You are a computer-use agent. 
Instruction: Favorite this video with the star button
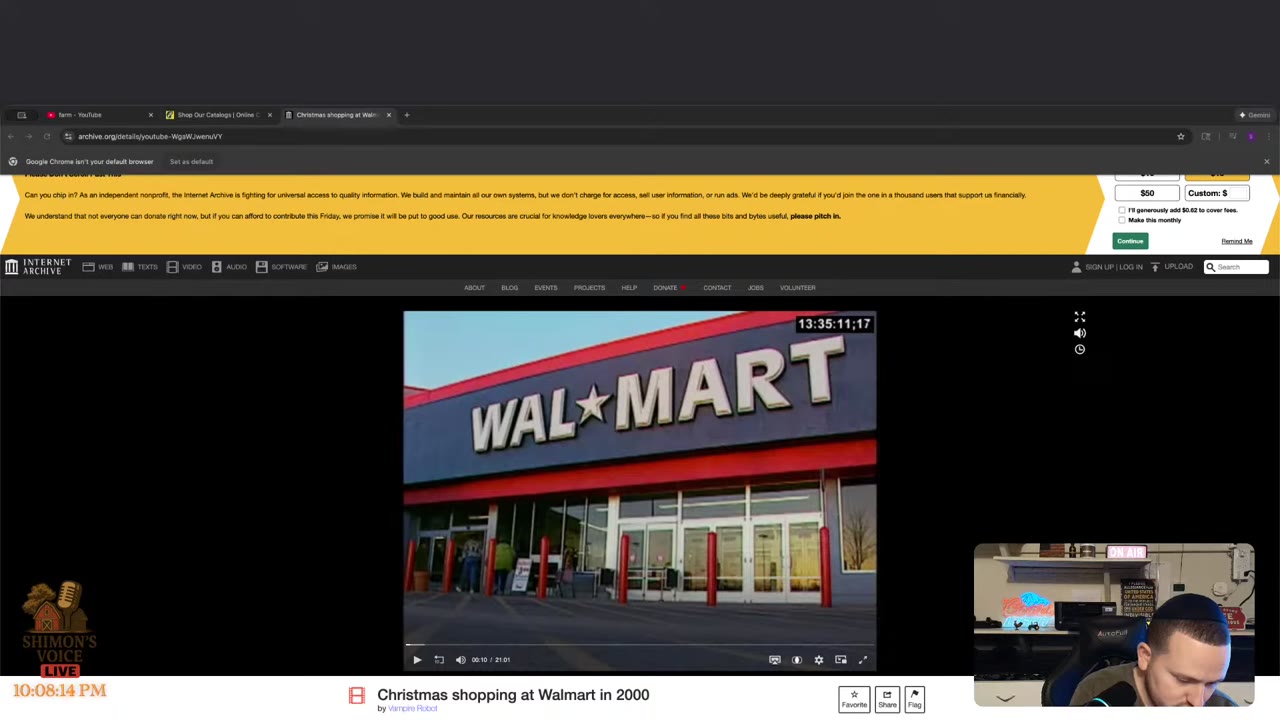(x=854, y=699)
